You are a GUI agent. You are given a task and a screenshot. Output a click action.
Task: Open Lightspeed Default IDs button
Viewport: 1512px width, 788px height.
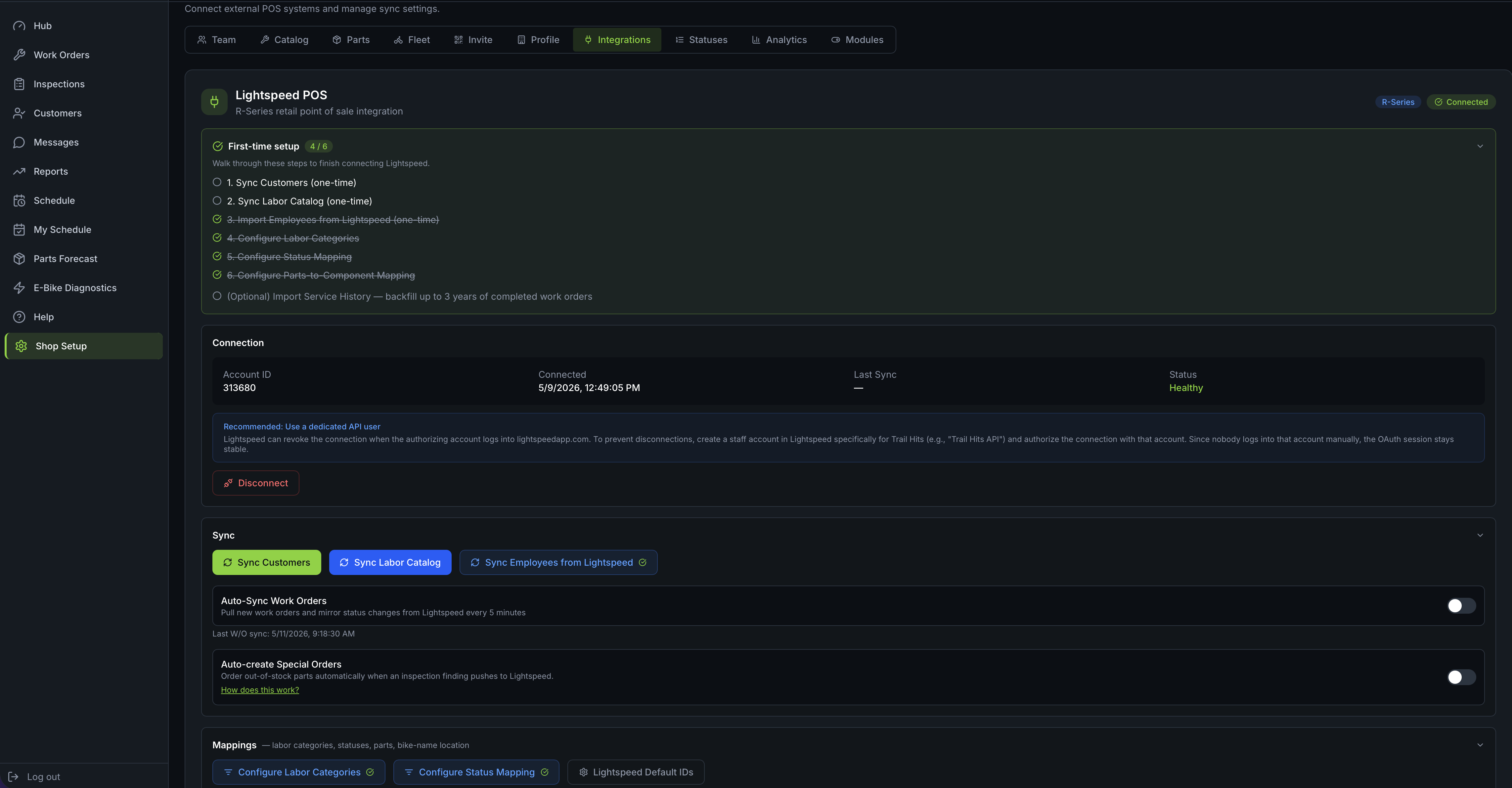pos(636,772)
